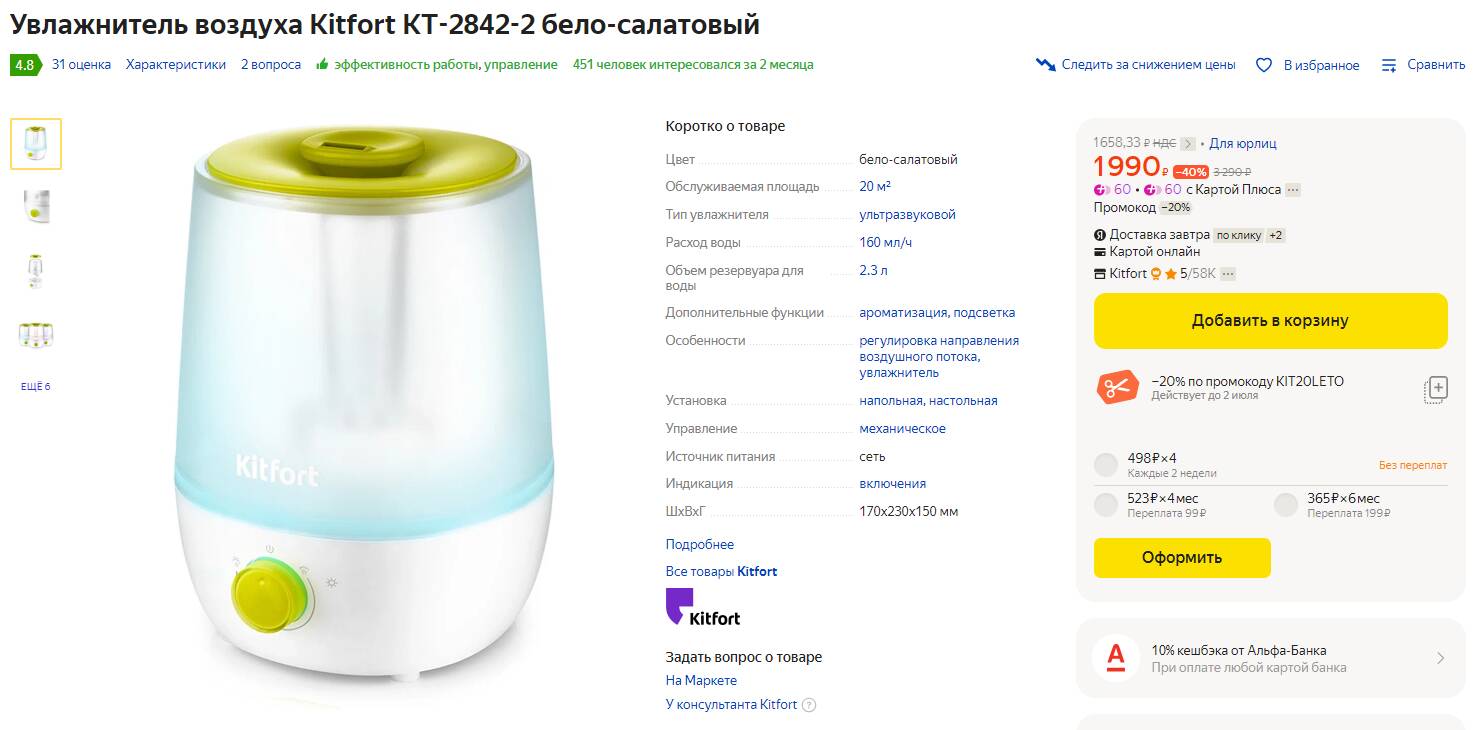Open the Характеристики section link

(176, 65)
